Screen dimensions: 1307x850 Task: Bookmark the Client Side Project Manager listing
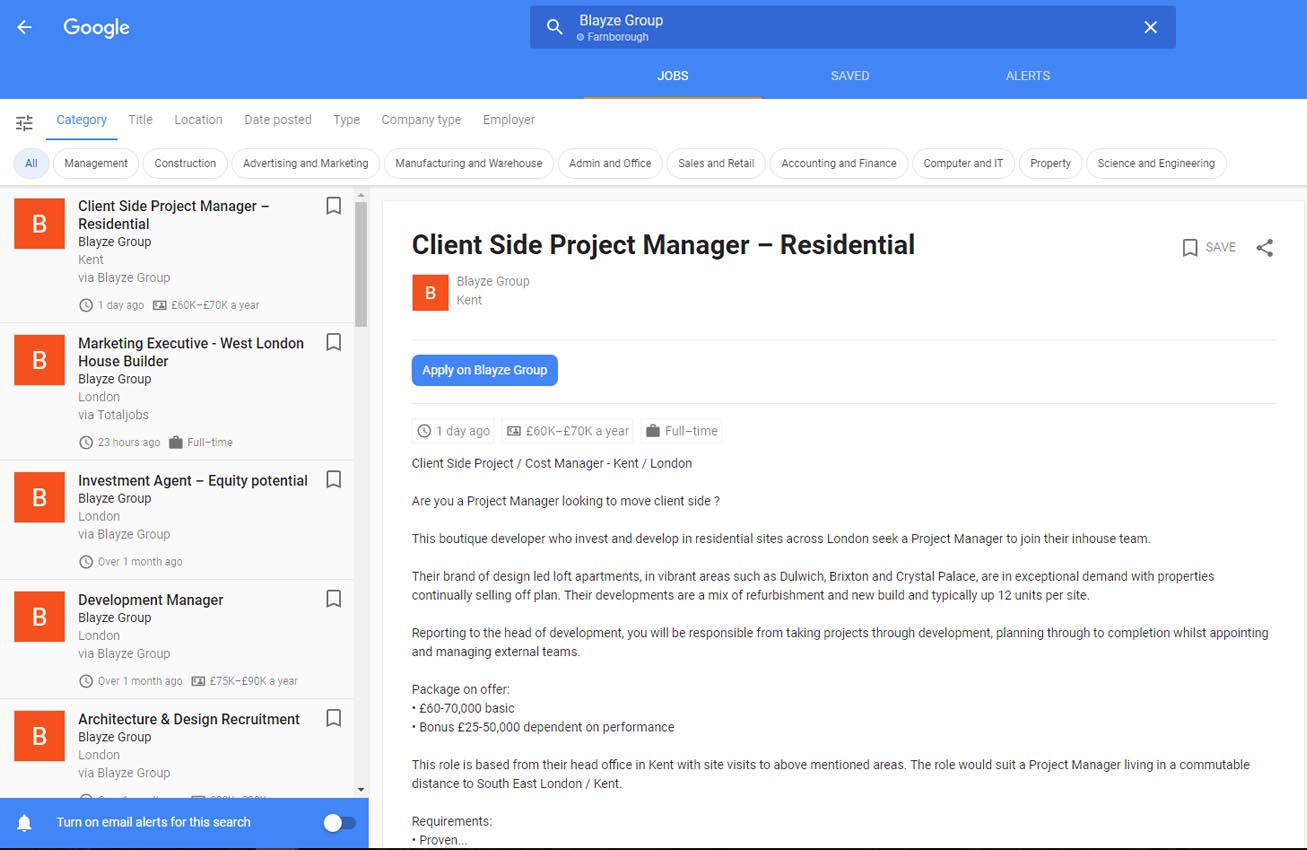click(x=334, y=206)
